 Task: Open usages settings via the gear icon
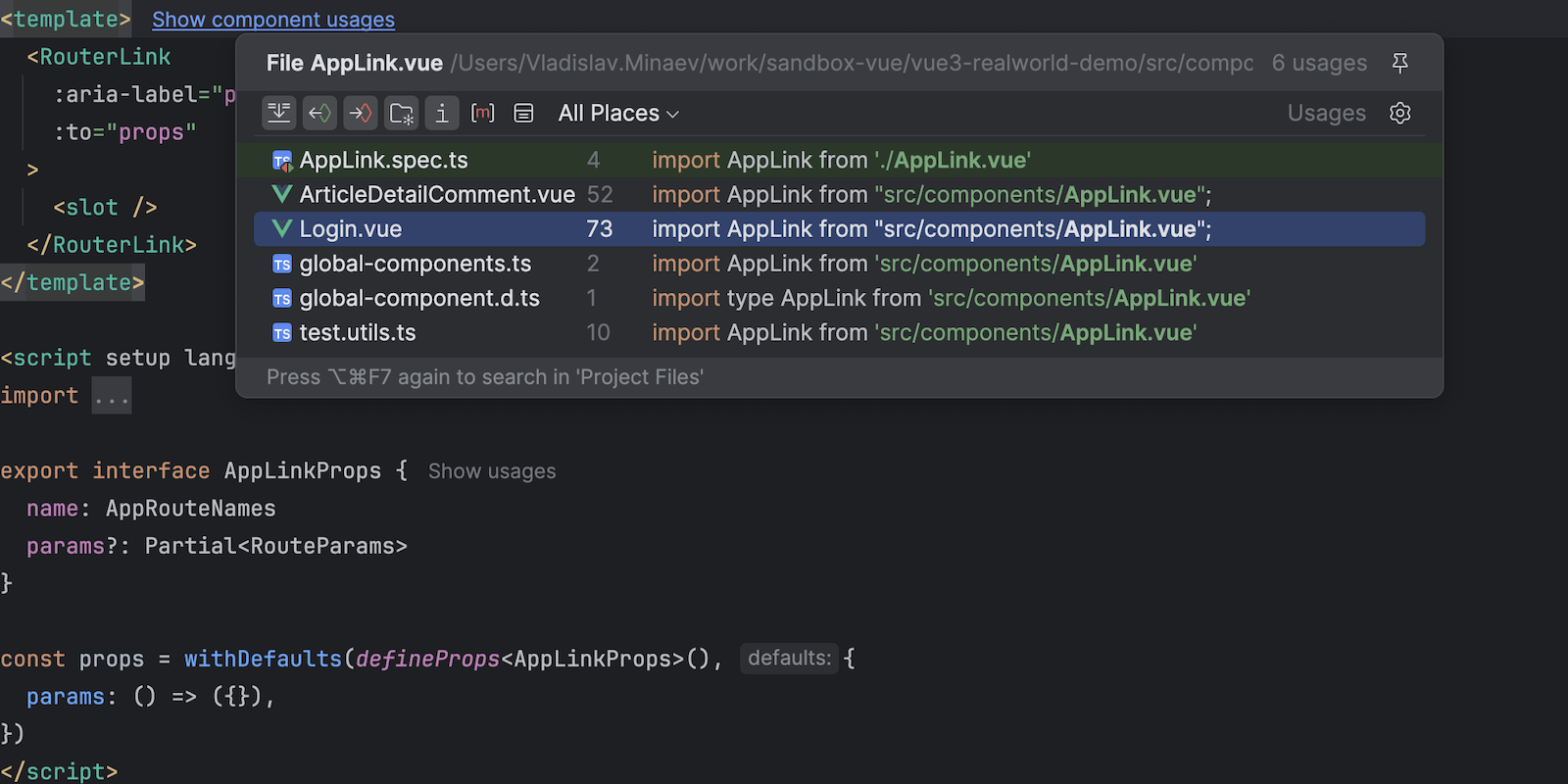coord(1399,114)
